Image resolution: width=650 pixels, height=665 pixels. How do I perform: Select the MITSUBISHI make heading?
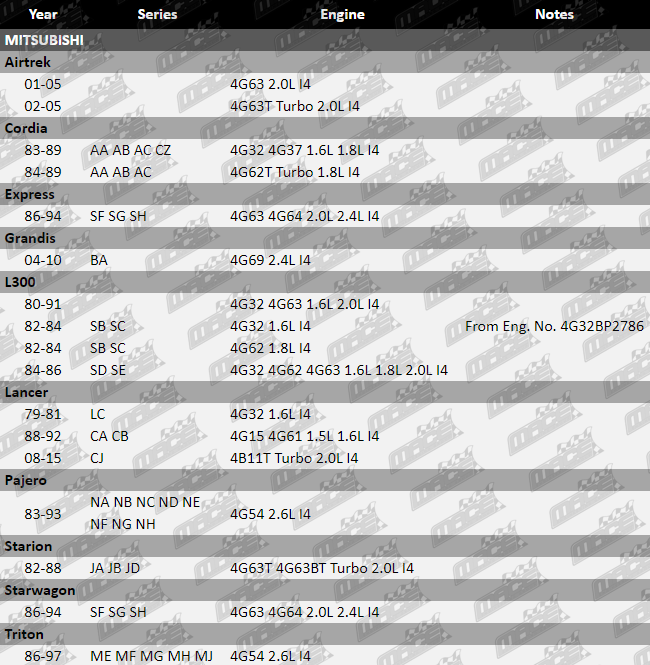(x=44, y=40)
